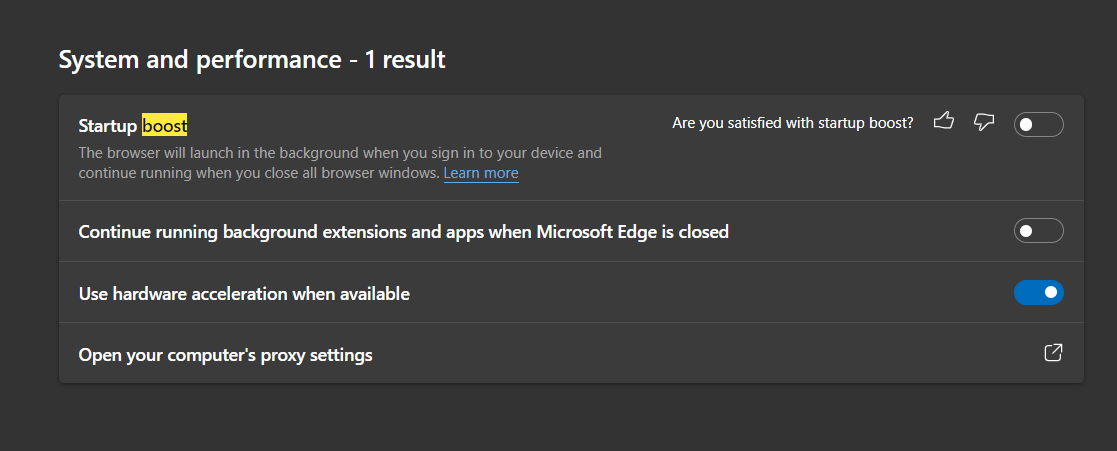The height and width of the screenshot is (451, 1117).
Task: Click the highlighted "boost" search match
Action: coord(165,125)
